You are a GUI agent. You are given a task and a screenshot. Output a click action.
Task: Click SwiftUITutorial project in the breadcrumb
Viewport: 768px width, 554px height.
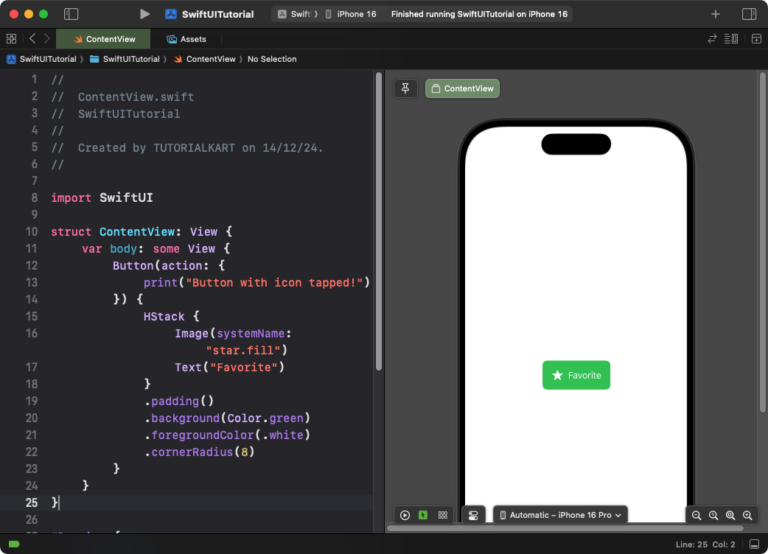coord(42,59)
